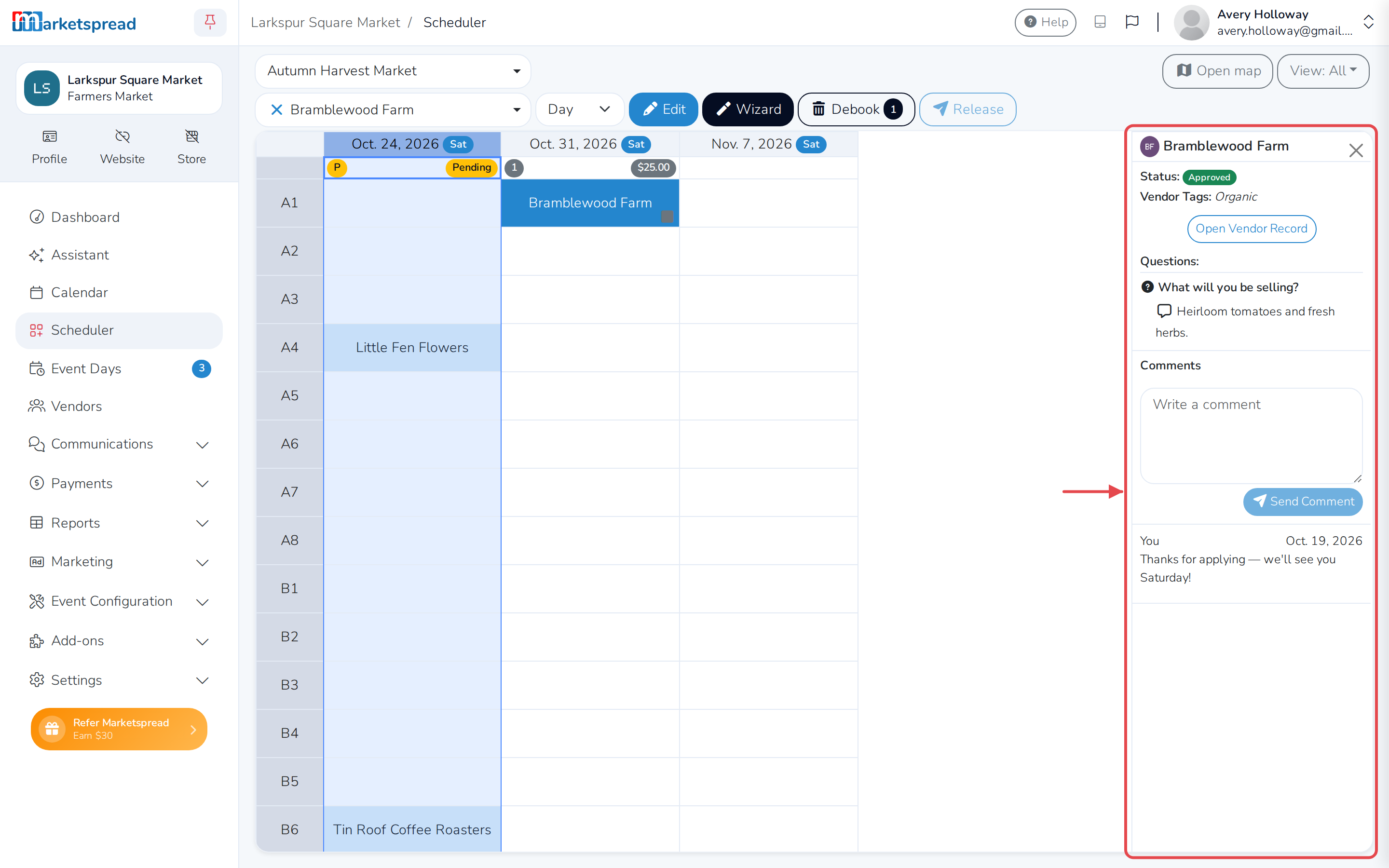Viewport: 1389px width, 868px height.
Task: Click the pin sidebar icon
Action: pyautogui.click(x=210, y=22)
